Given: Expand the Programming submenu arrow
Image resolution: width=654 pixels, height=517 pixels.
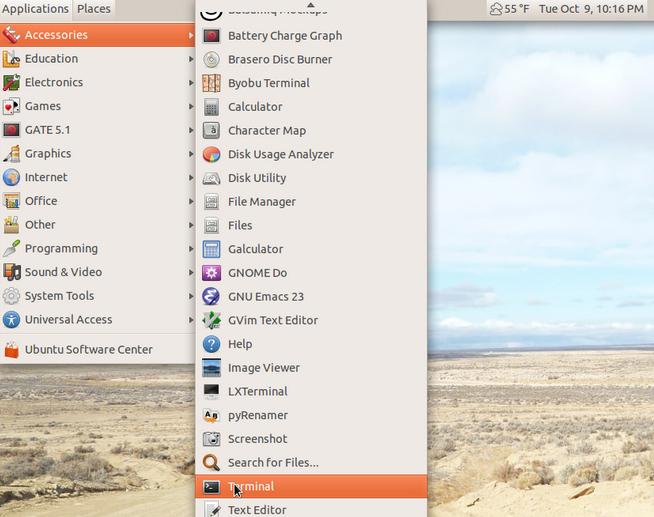Looking at the screenshot, I should click(190, 249).
